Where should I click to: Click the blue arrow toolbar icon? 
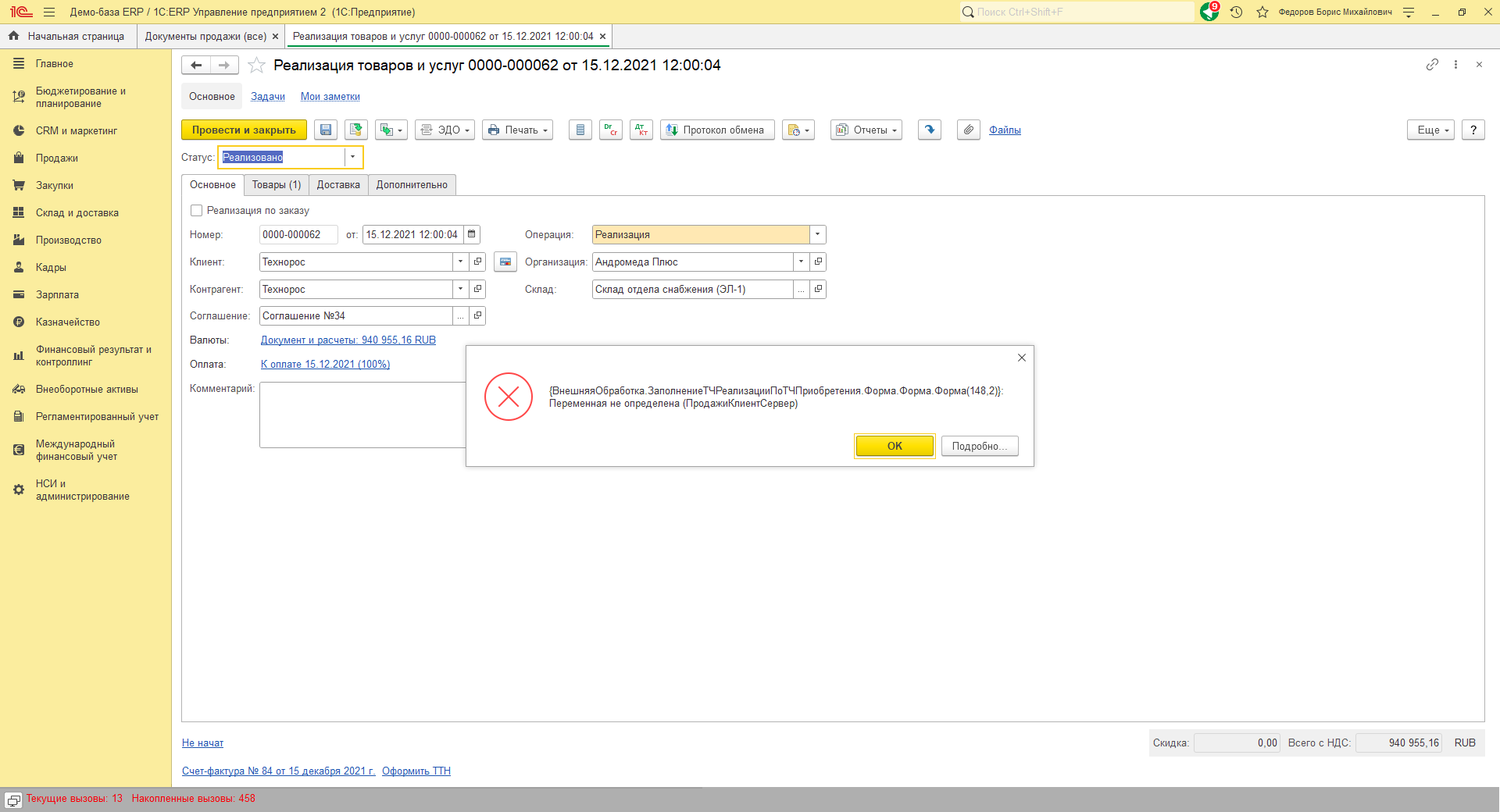point(929,130)
